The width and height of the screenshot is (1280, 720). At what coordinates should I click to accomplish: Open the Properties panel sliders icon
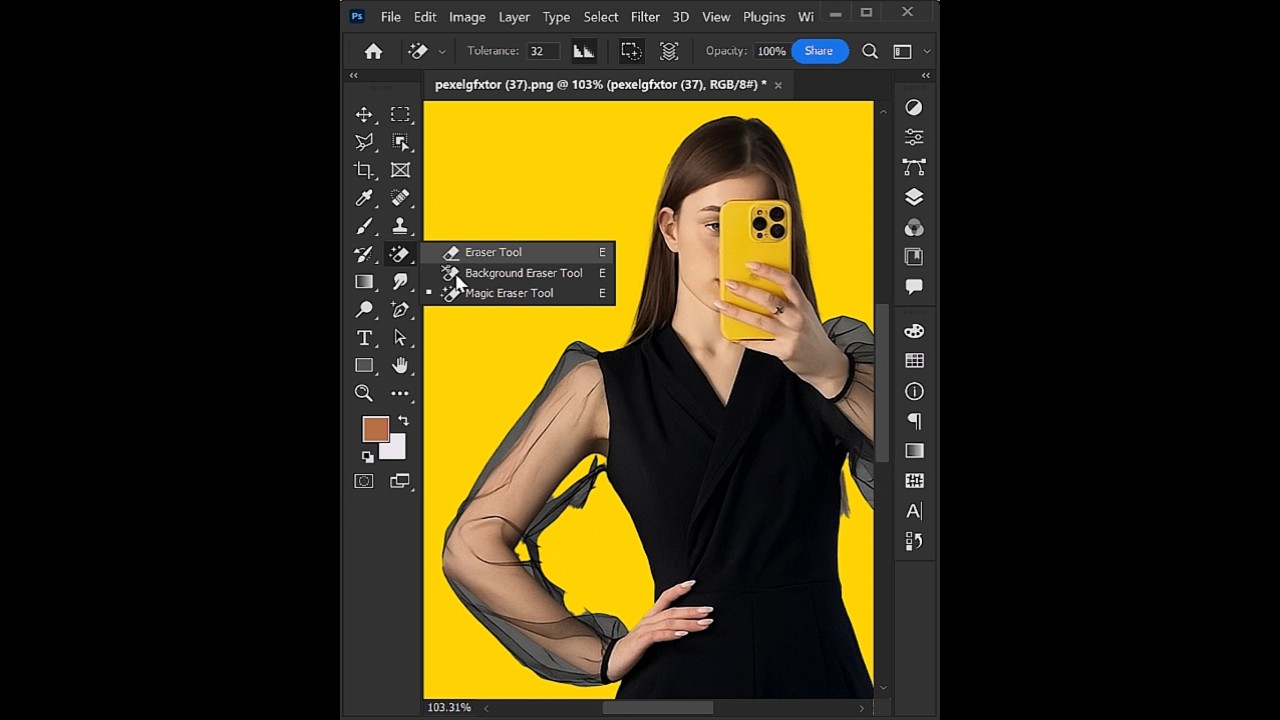click(x=914, y=137)
